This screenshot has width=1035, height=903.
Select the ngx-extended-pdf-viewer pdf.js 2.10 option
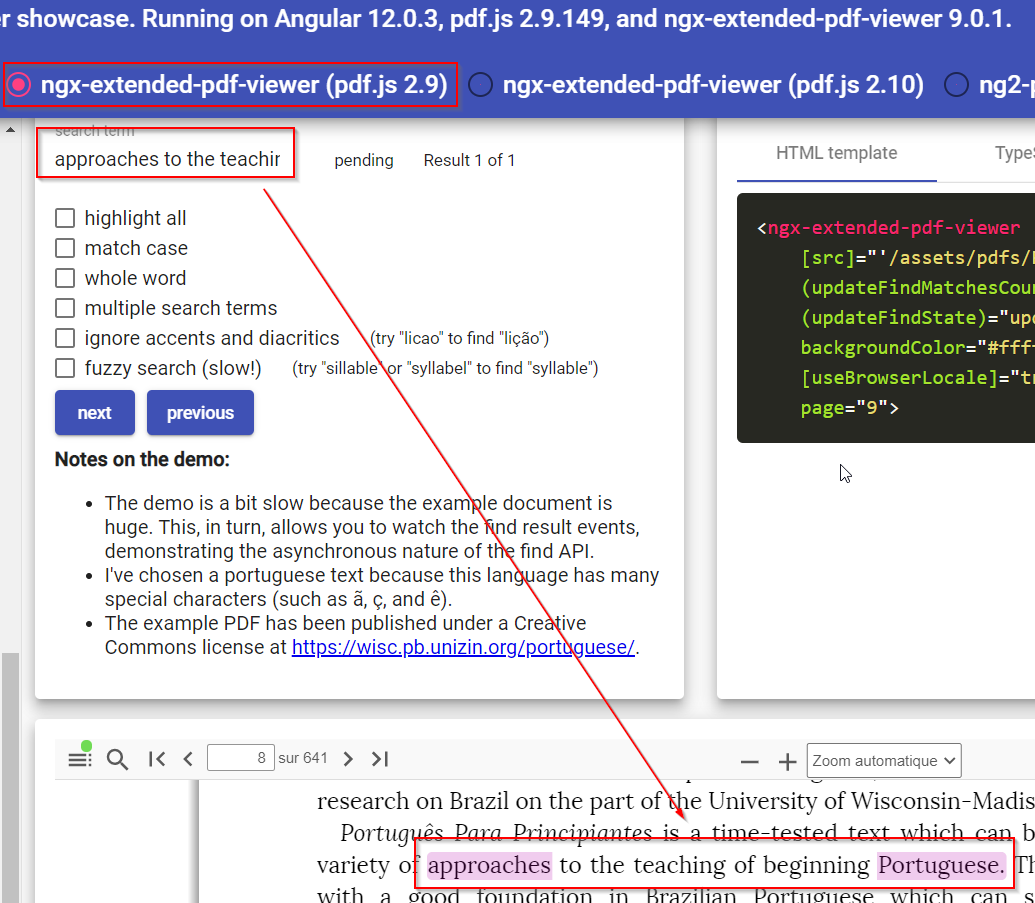pos(481,85)
